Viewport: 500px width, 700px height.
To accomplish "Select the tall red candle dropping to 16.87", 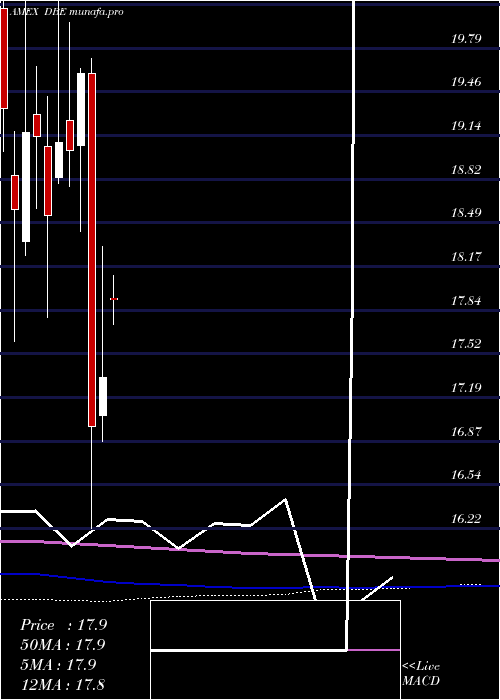I will click(92, 250).
